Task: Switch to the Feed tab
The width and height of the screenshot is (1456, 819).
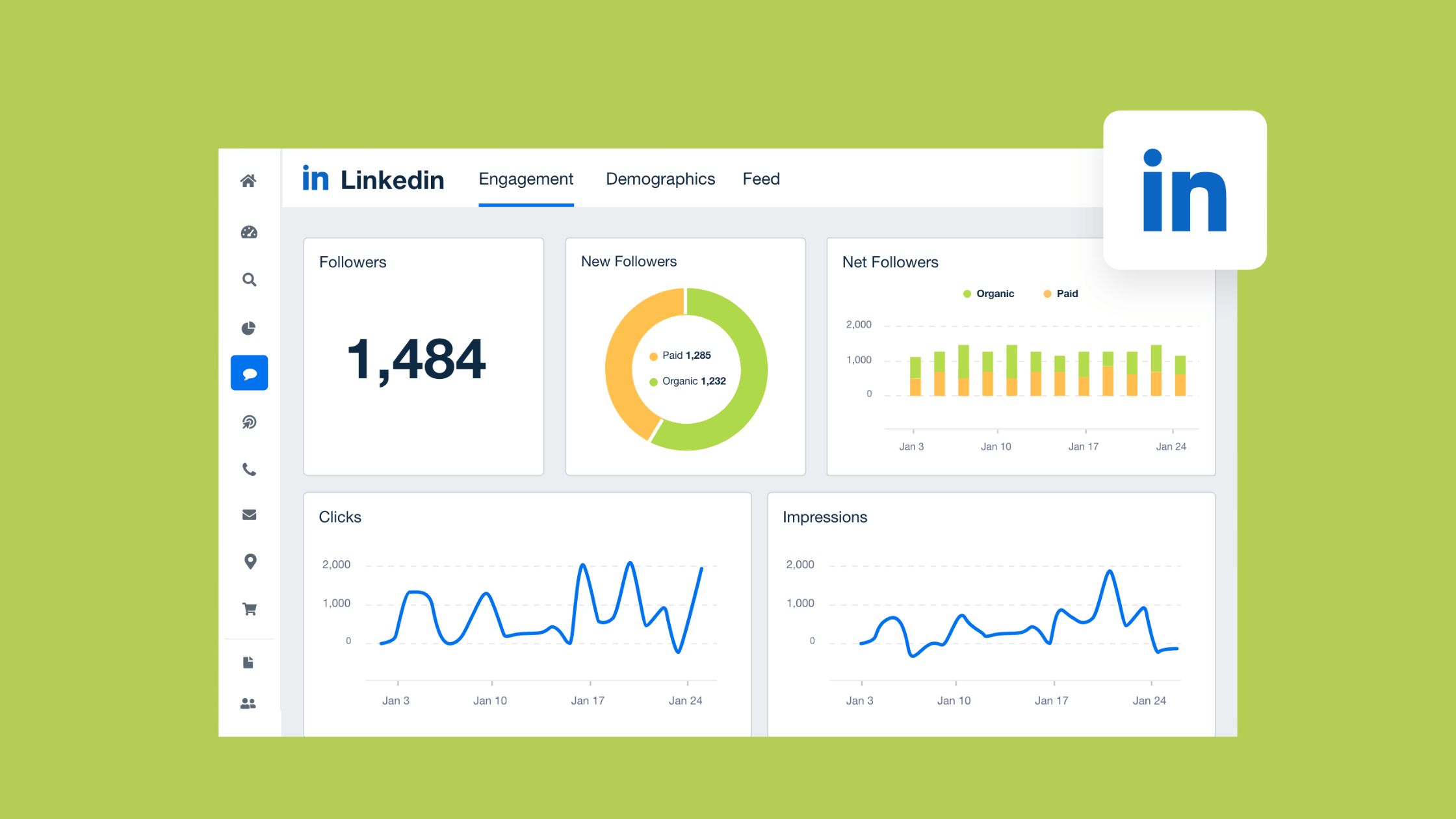Action: (x=761, y=179)
